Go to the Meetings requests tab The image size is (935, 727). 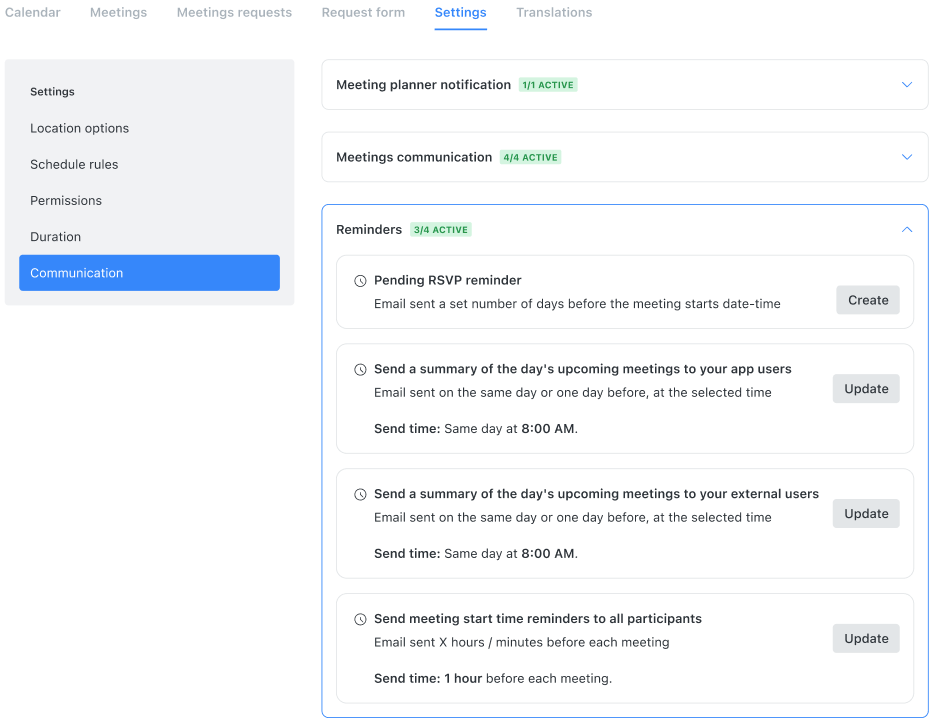point(234,13)
